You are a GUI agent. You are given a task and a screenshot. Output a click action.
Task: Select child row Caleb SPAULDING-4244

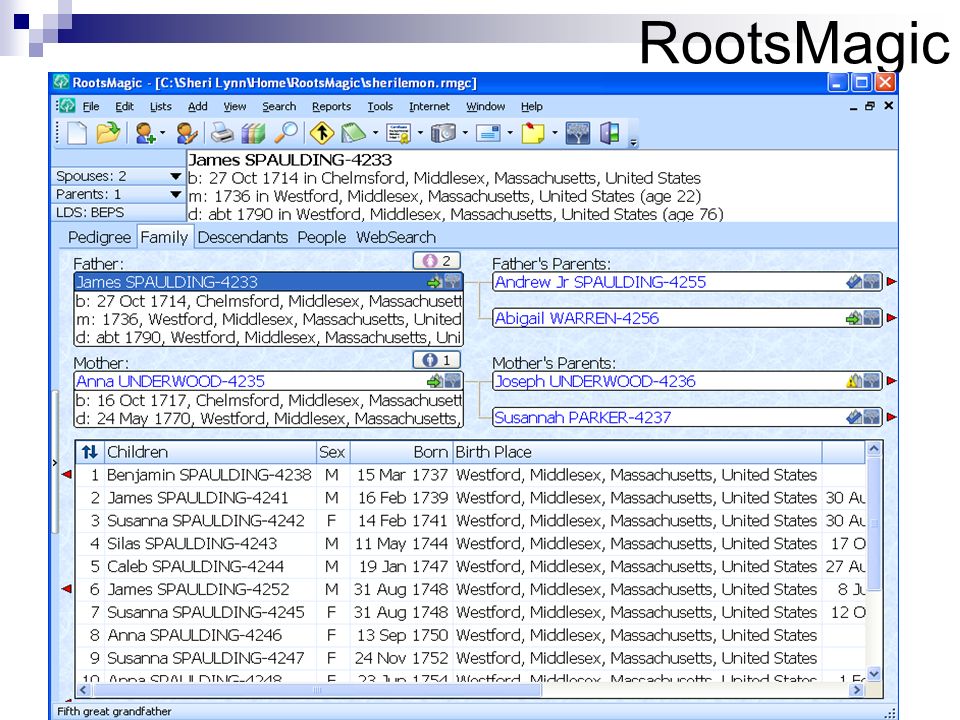coord(470,566)
